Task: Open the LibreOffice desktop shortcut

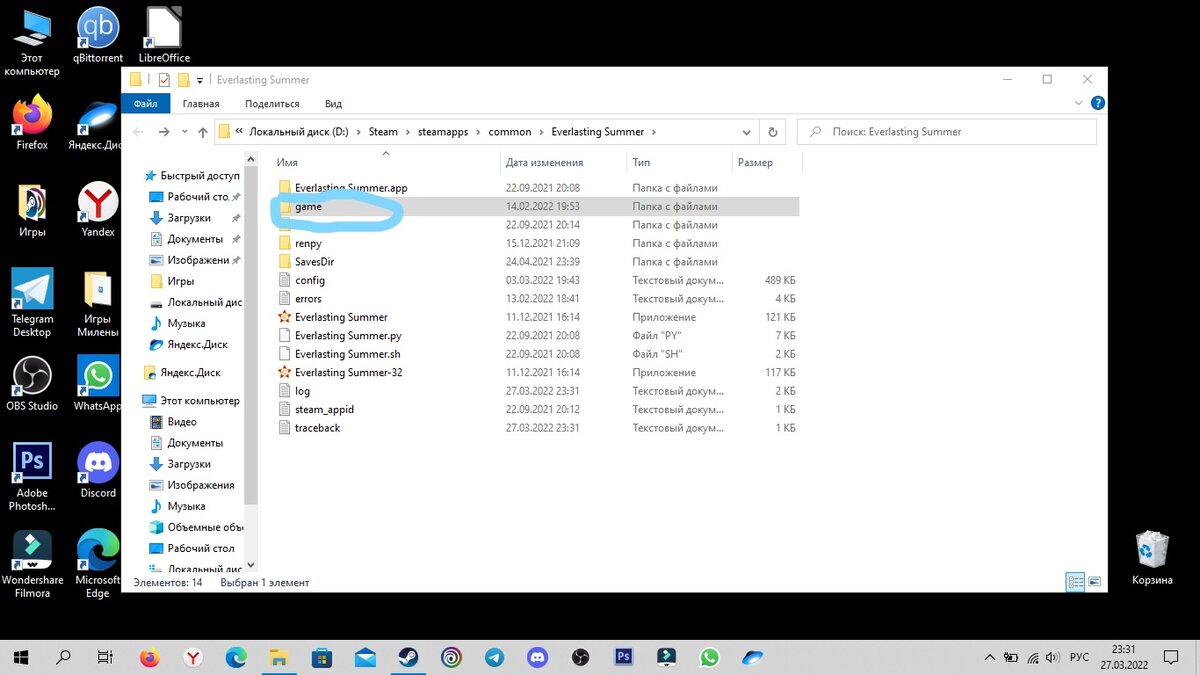Action: point(164,35)
